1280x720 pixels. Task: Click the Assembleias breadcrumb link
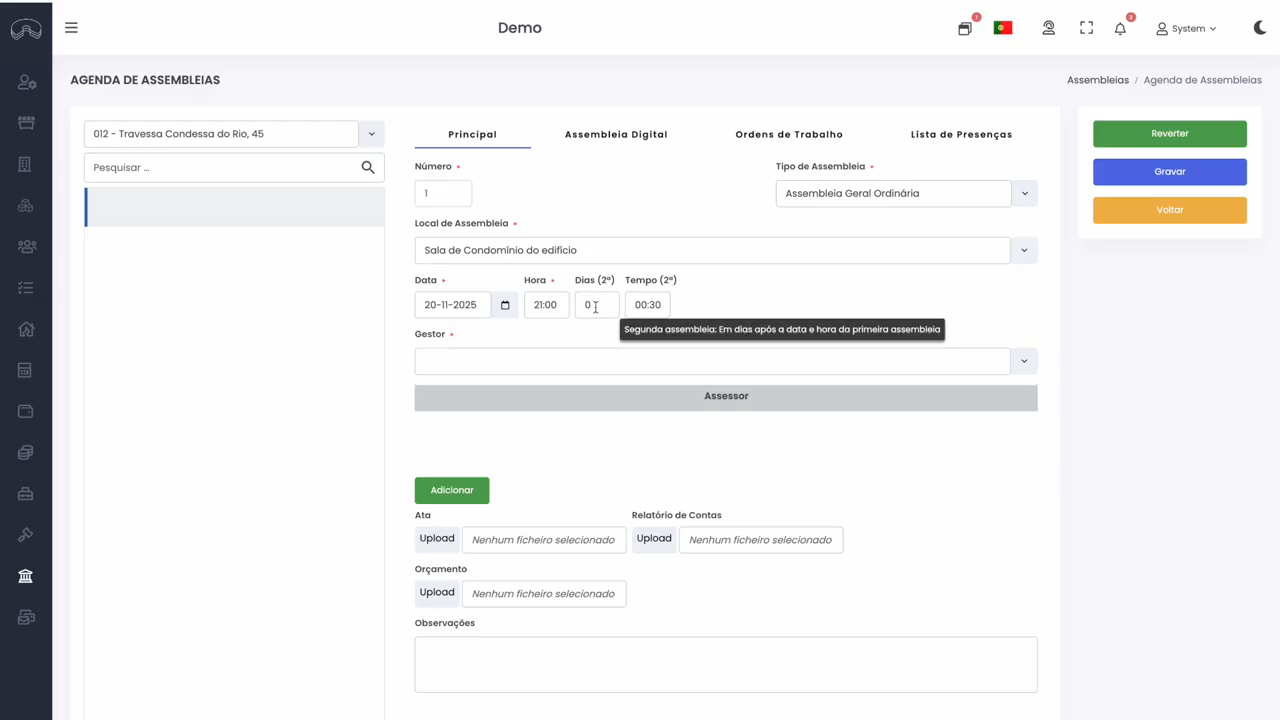click(x=1097, y=80)
